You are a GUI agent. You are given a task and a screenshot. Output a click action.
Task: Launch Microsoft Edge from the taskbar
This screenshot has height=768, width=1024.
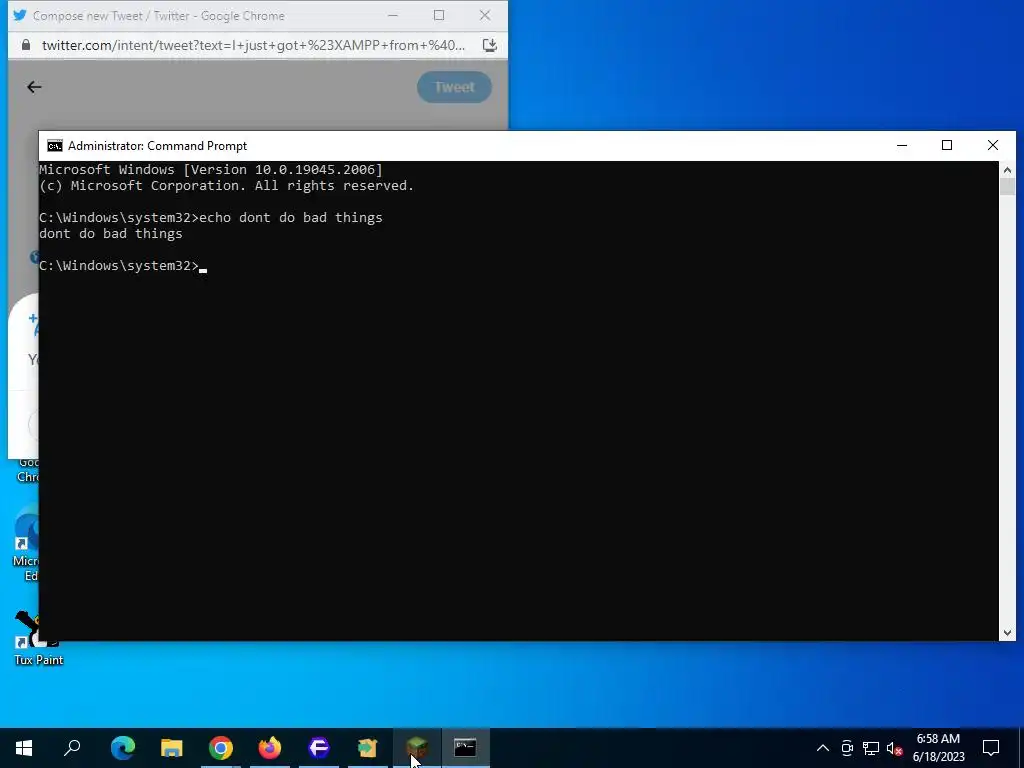[x=123, y=748]
